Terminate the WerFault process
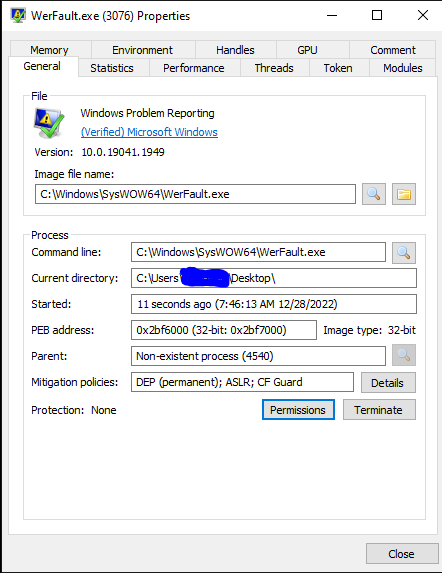 pyautogui.click(x=379, y=410)
